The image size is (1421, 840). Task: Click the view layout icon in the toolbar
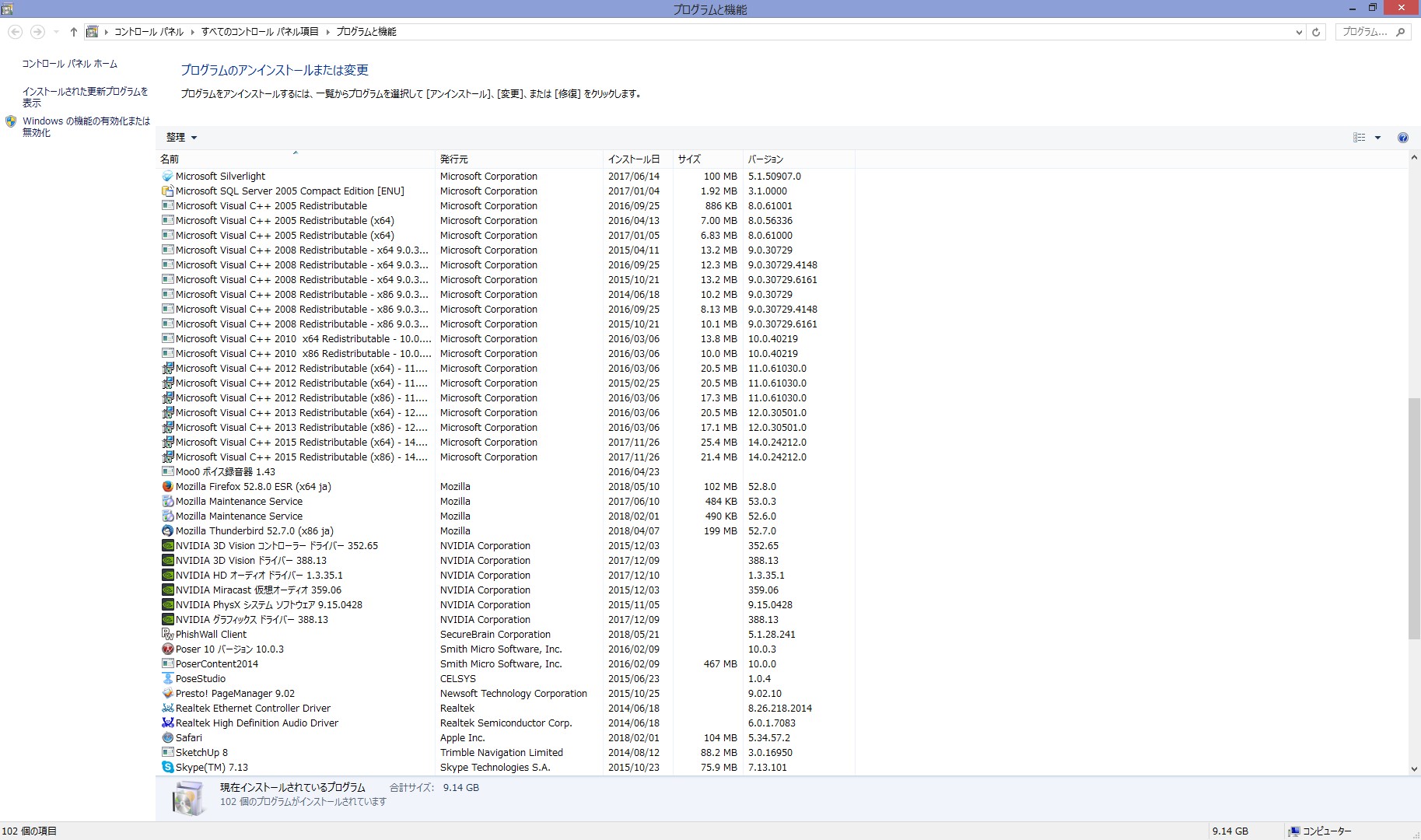point(1360,138)
